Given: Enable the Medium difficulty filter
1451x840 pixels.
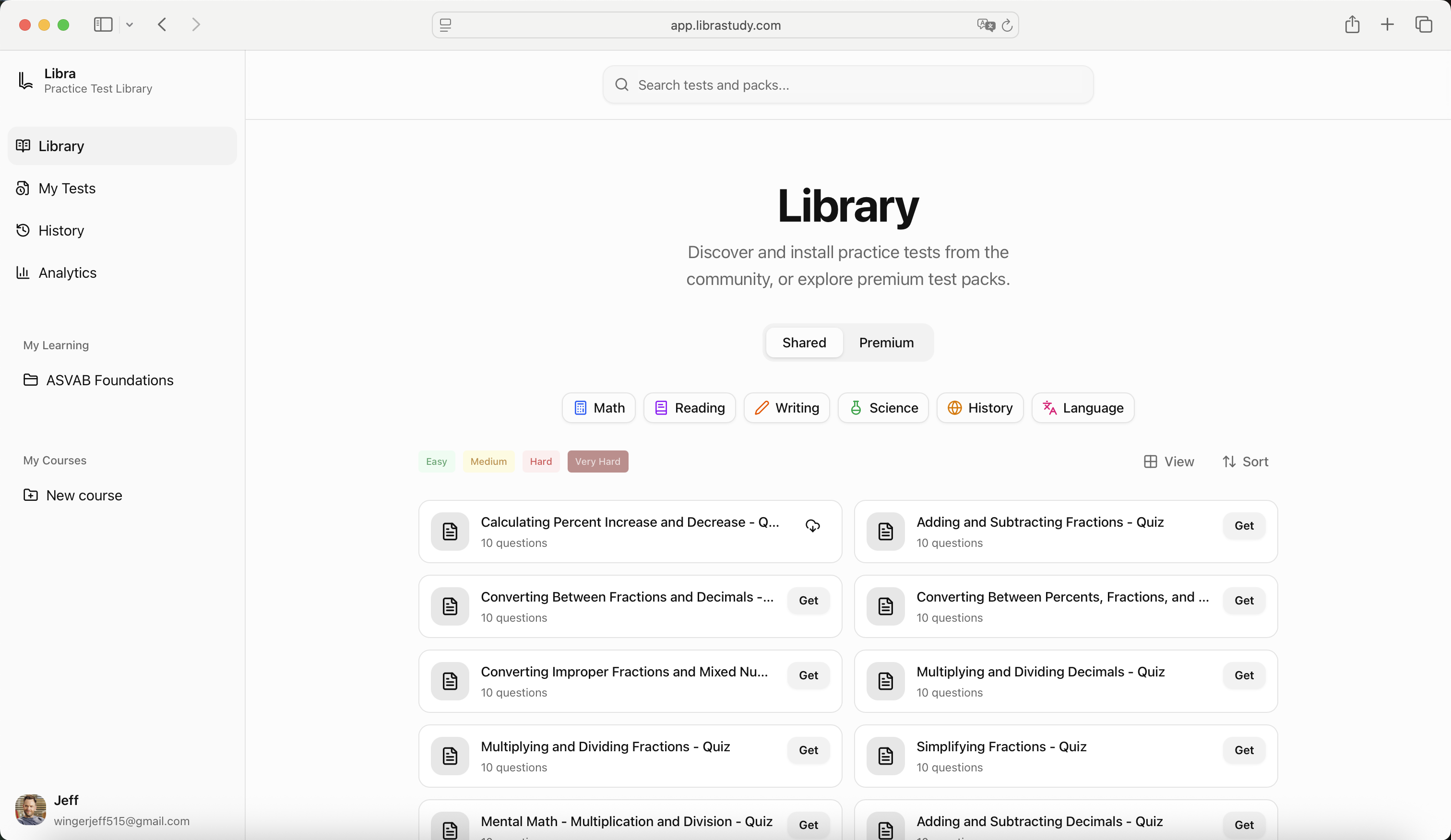Looking at the screenshot, I should pyautogui.click(x=488, y=461).
